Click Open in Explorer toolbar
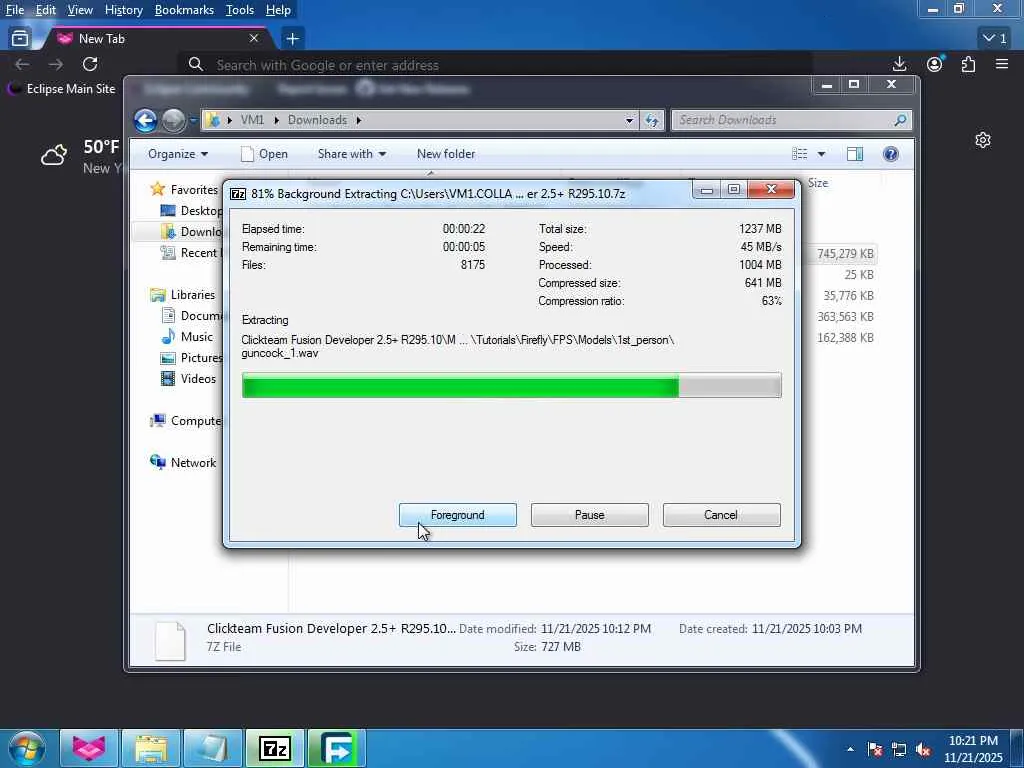This screenshot has width=1024, height=768. [264, 154]
